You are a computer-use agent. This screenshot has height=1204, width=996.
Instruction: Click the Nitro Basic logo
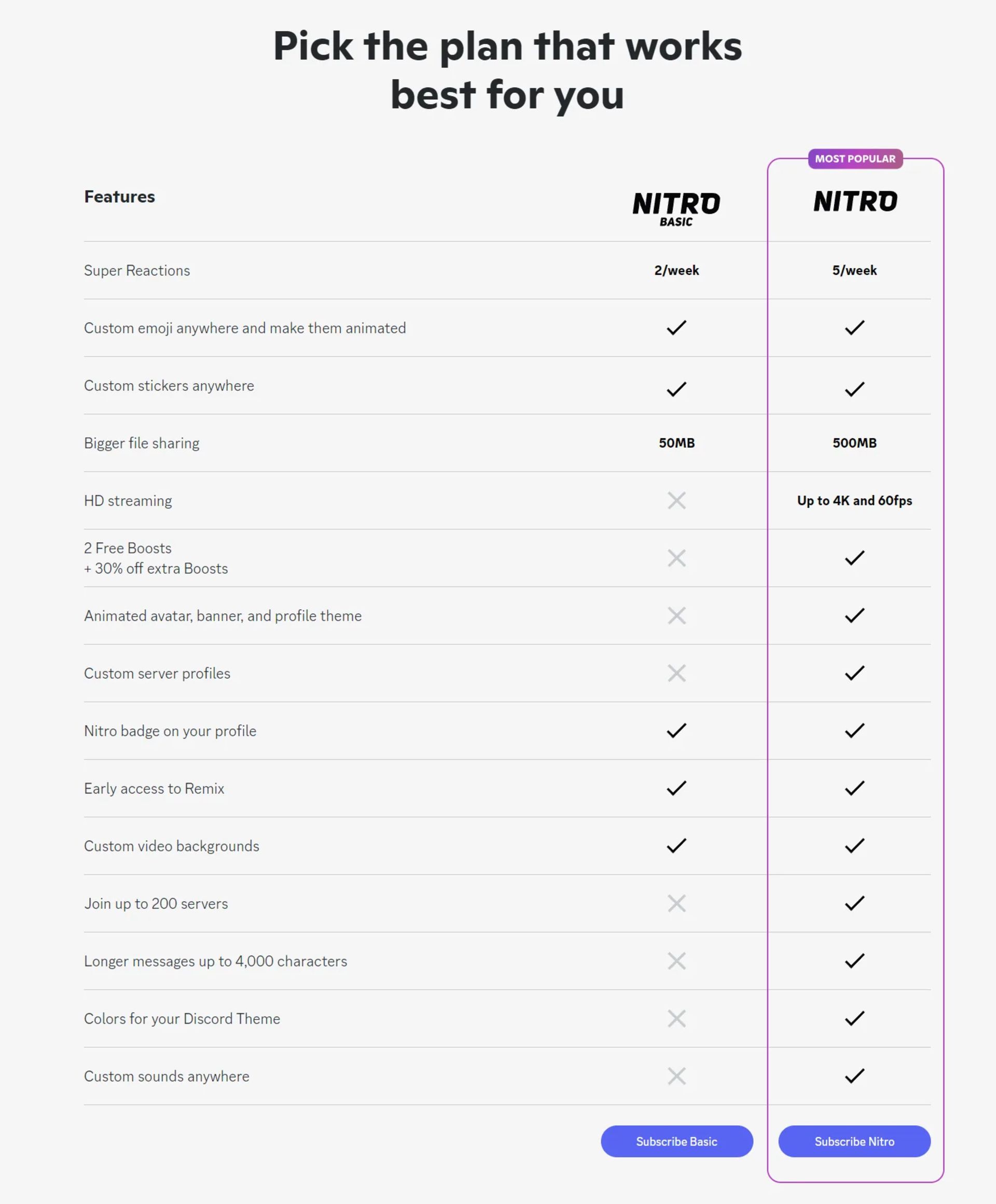coord(676,209)
